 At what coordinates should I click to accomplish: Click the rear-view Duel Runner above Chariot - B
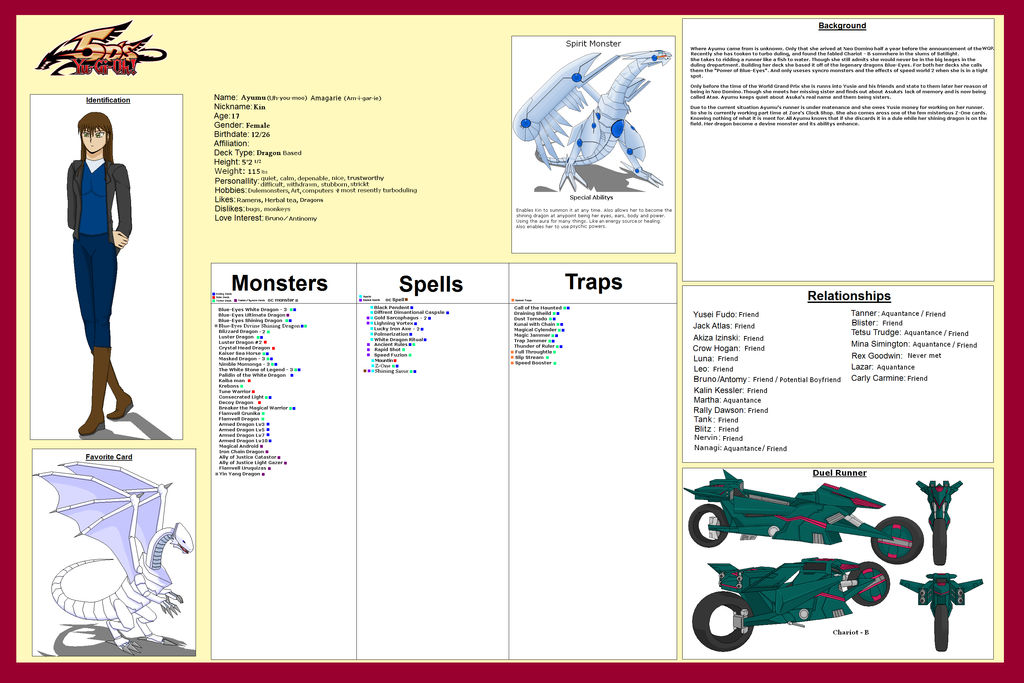pos(940,611)
